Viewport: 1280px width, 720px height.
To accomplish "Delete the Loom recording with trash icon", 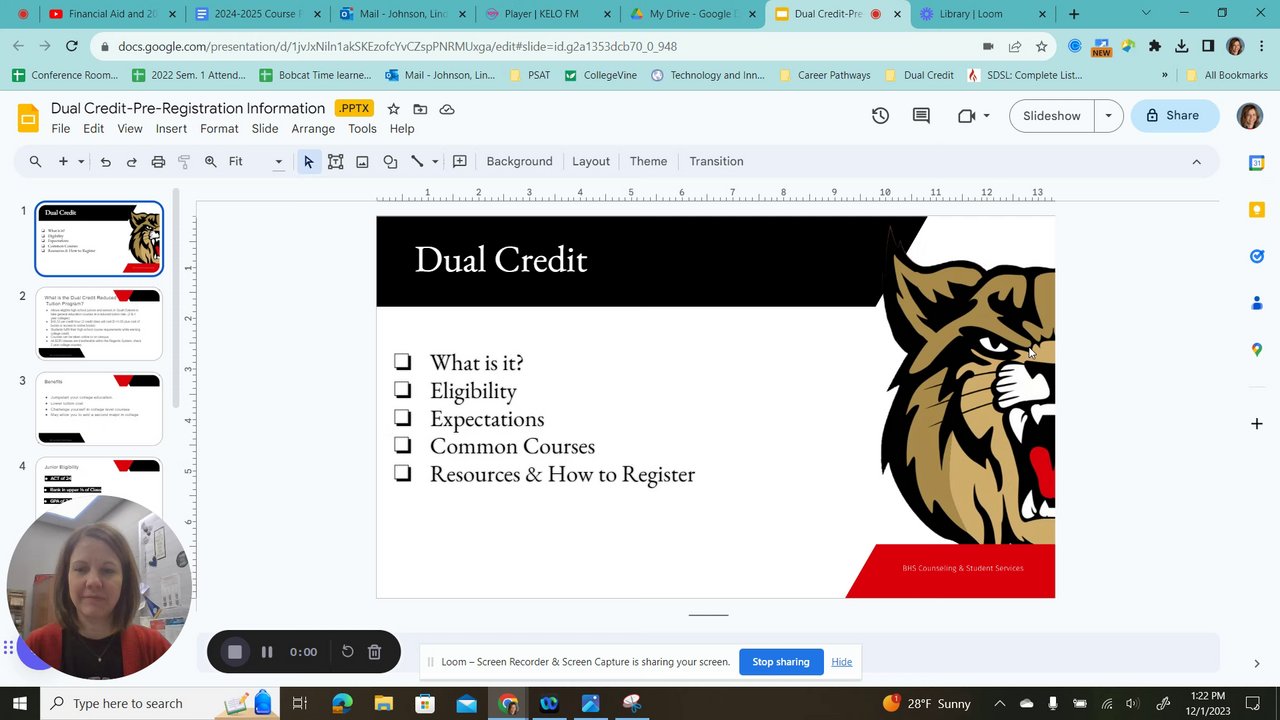I will (374, 652).
